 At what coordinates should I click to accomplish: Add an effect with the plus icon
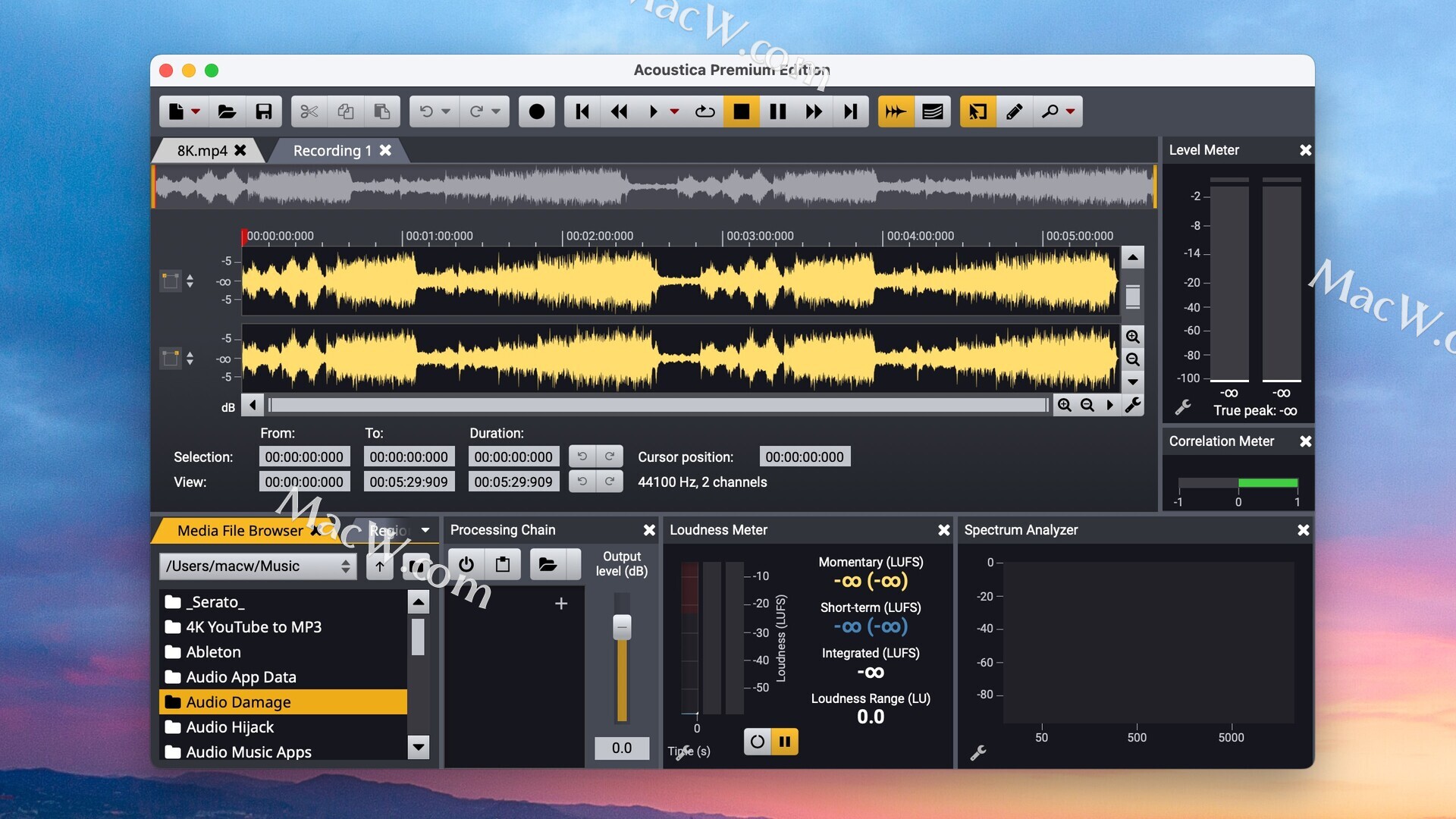(561, 603)
